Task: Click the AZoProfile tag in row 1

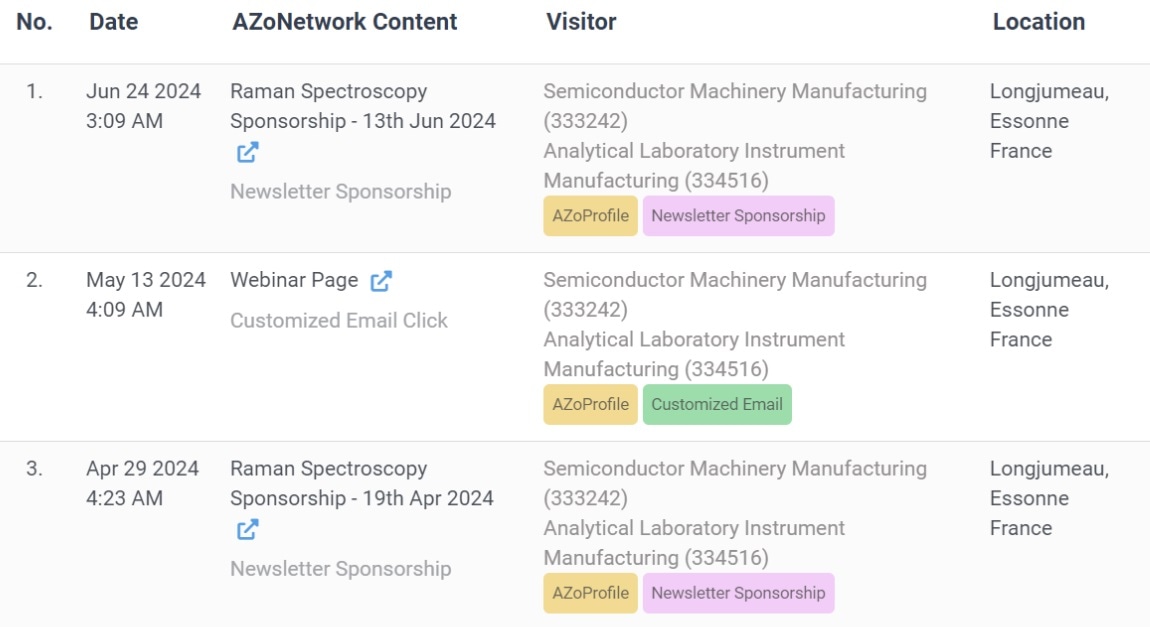Action: click(x=590, y=216)
